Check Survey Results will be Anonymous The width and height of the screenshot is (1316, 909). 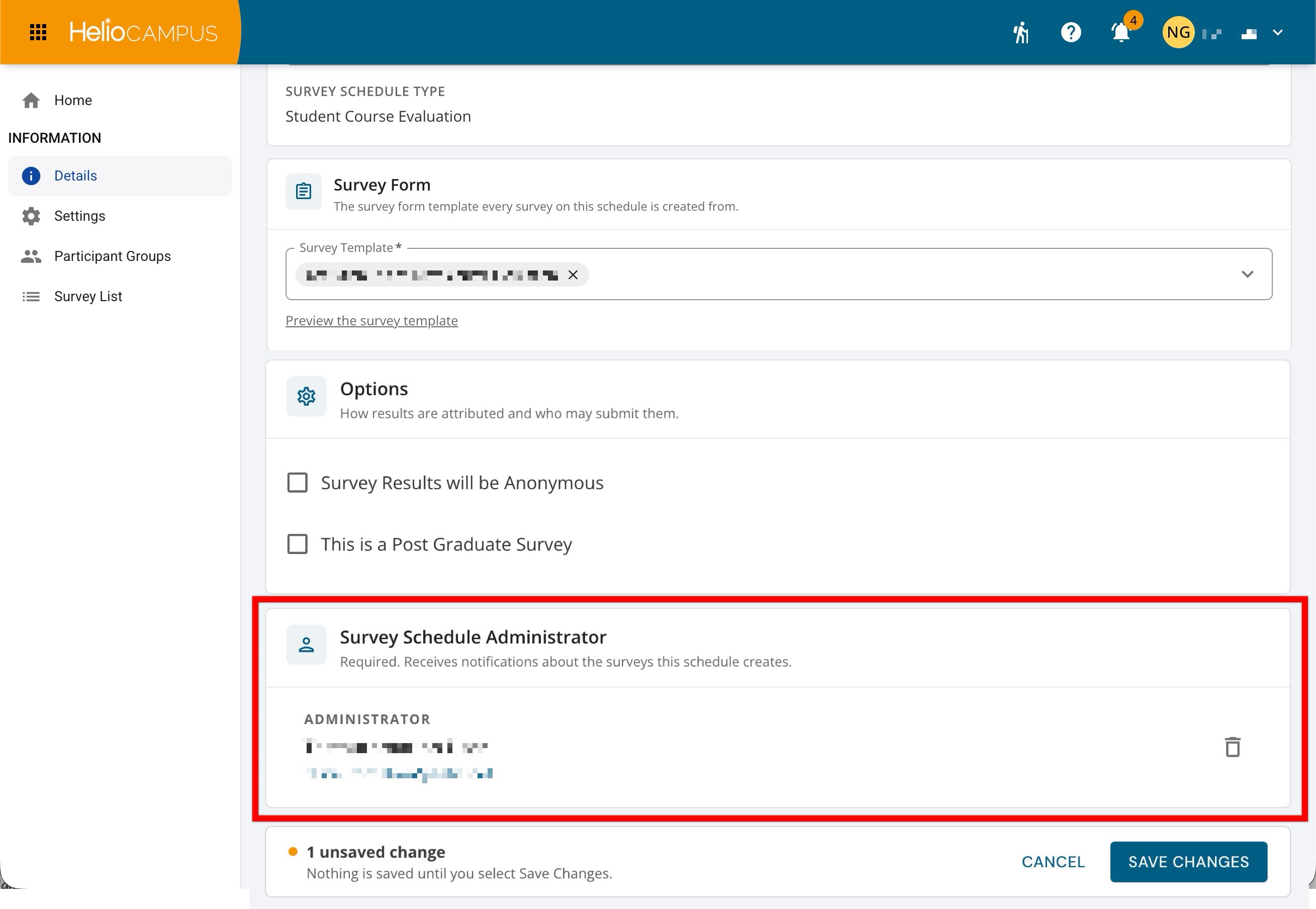tap(297, 483)
